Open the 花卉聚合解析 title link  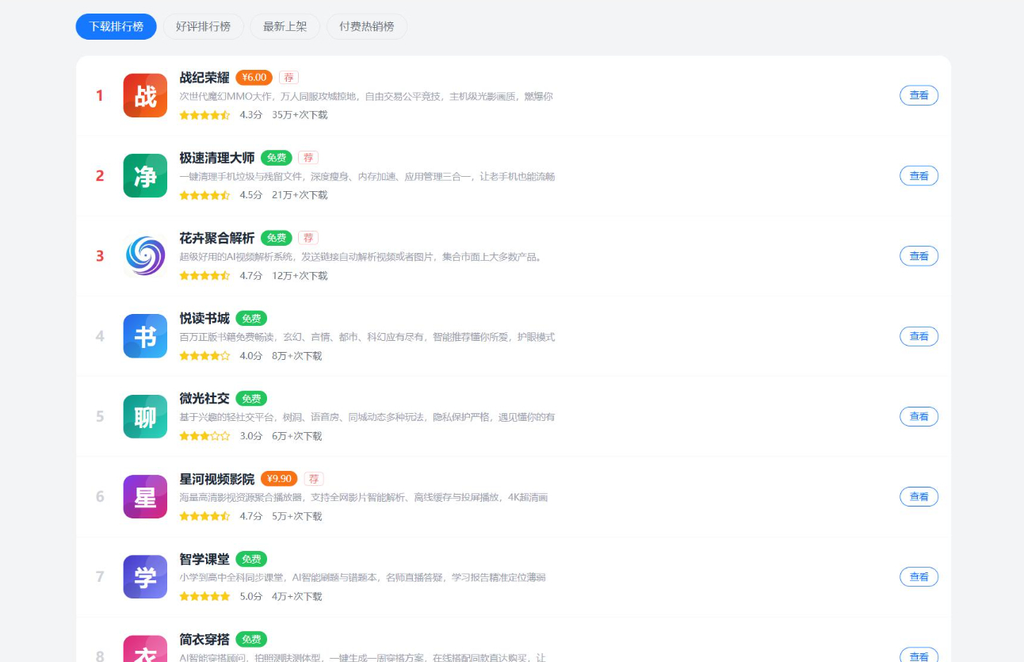[x=217, y=238]
